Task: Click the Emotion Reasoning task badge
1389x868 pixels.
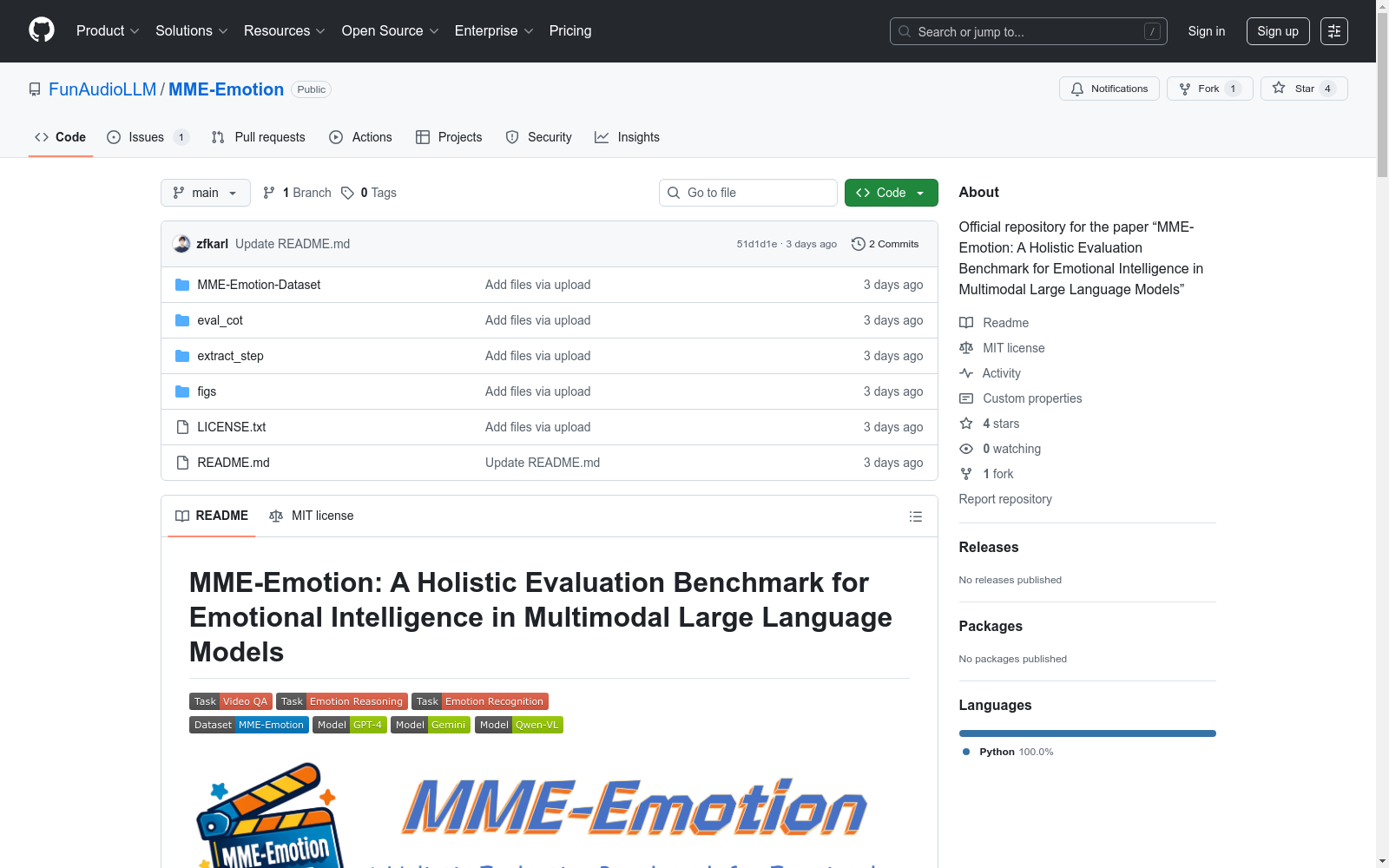Action: [x=342, y=701]
